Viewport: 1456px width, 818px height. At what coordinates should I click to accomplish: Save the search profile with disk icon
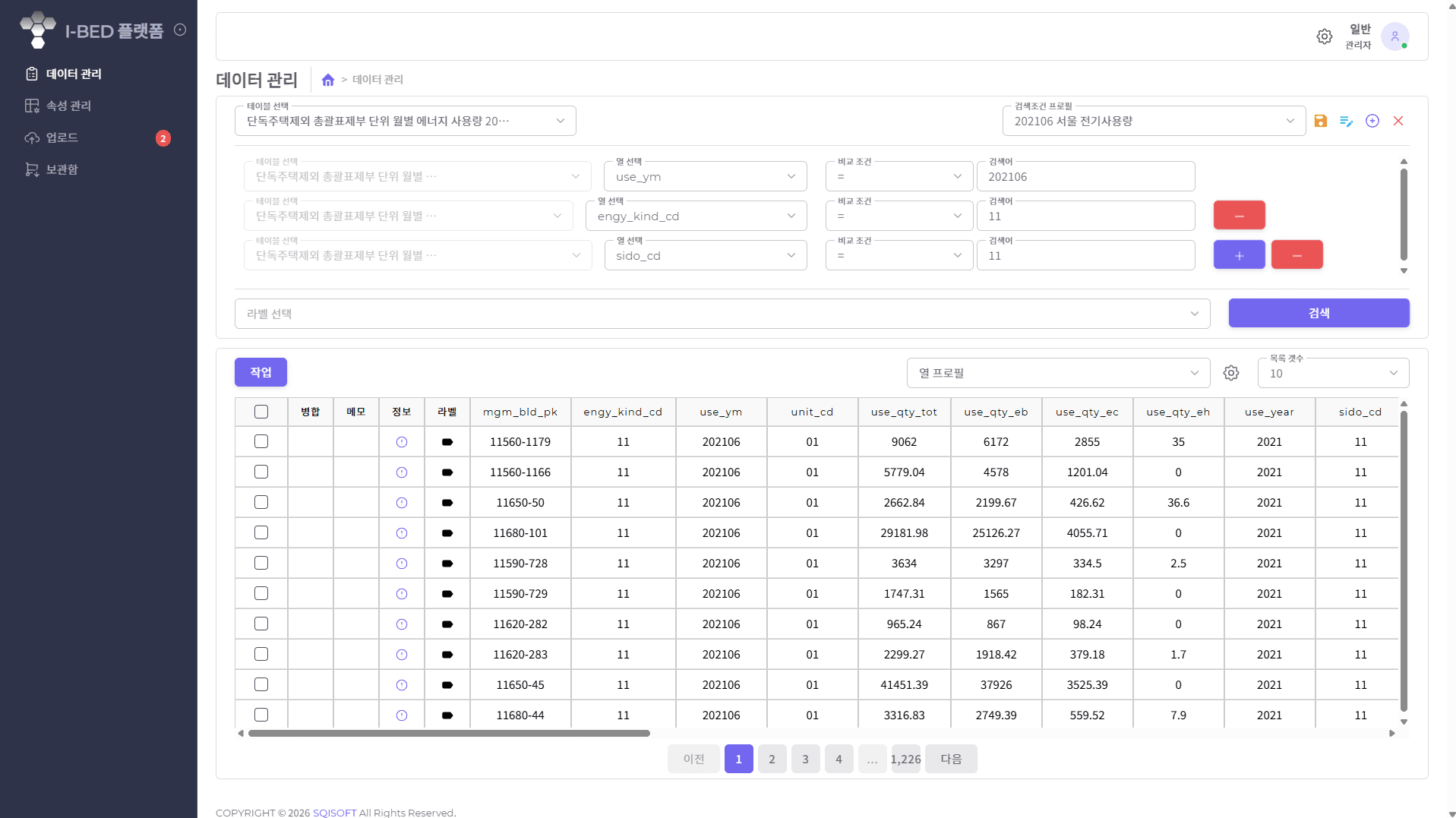click(1321, 121)
